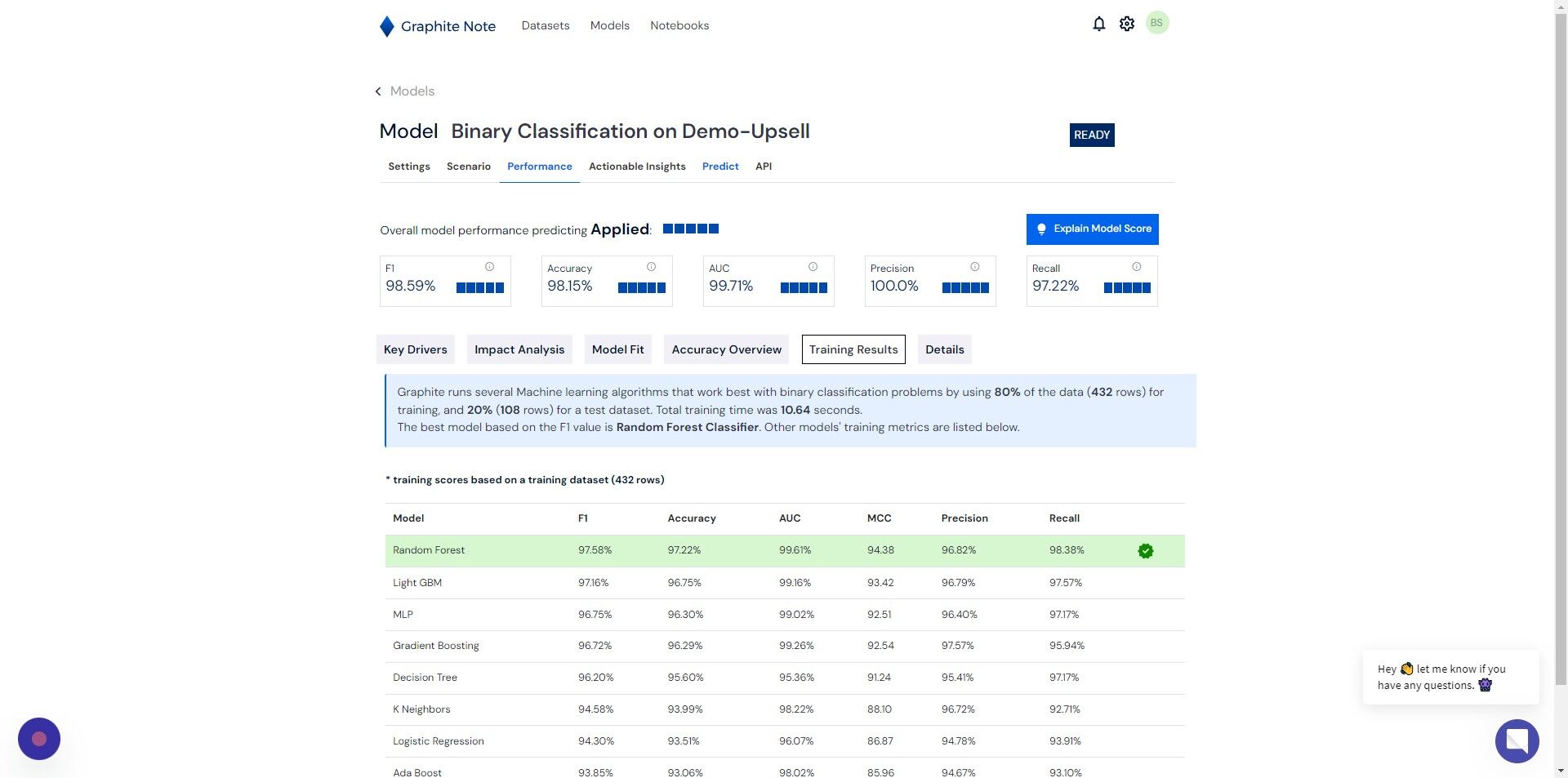Viewport: 1568px width, 778px height.
Task: Click the page vertical scrollbar
Action: point(1561,343)
